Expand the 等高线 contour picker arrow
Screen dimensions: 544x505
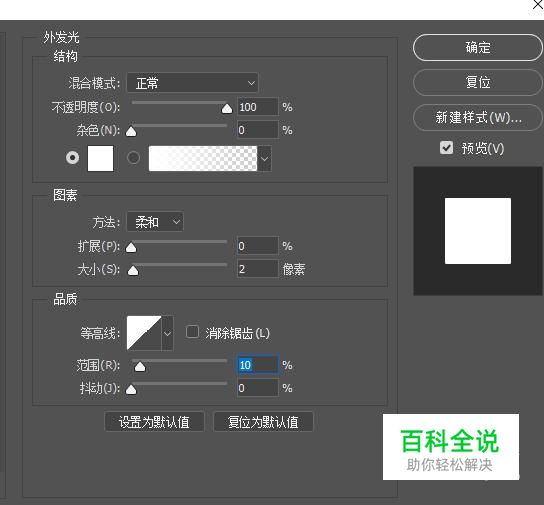click(168, 333)
